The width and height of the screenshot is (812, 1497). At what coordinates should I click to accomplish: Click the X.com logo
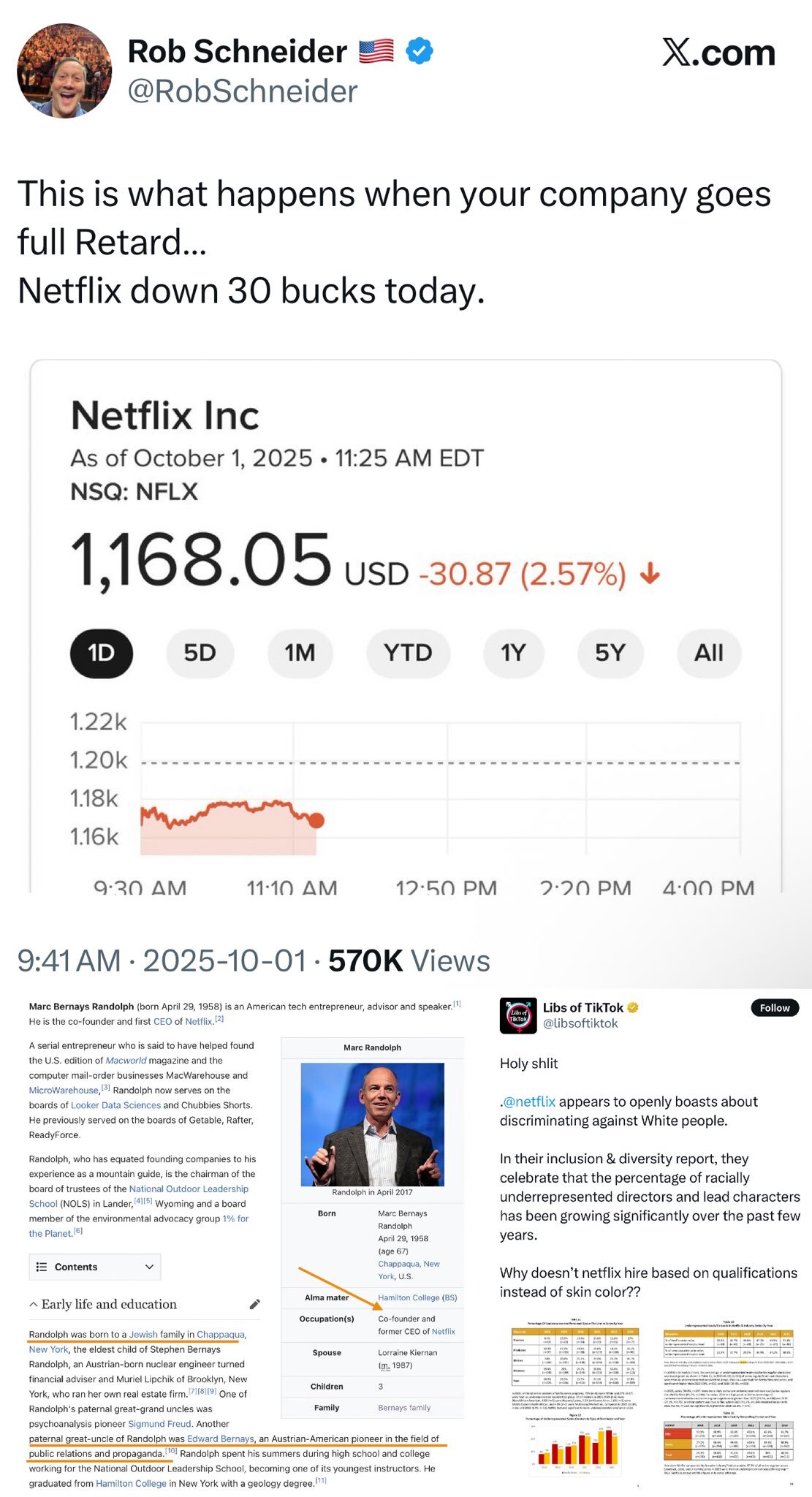(x=718, y=53)
